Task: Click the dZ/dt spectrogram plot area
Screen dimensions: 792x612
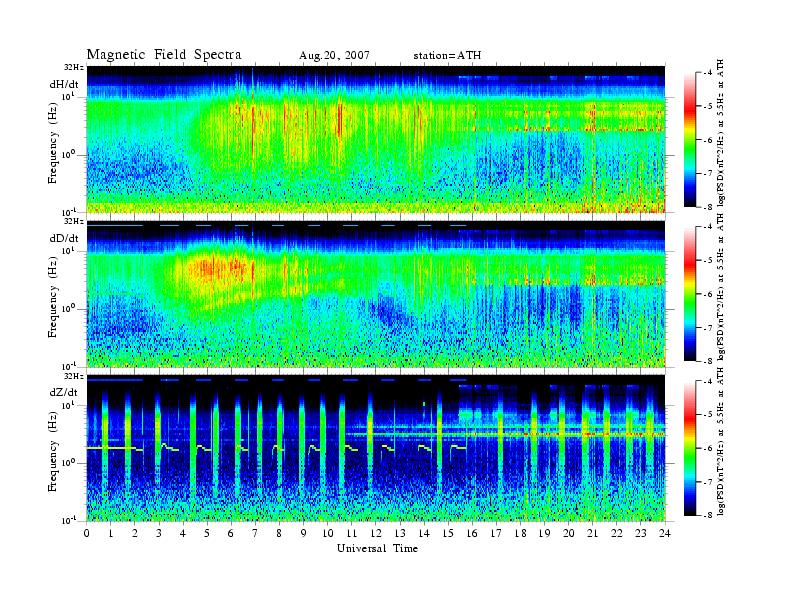Action: [x=376, y=448]
